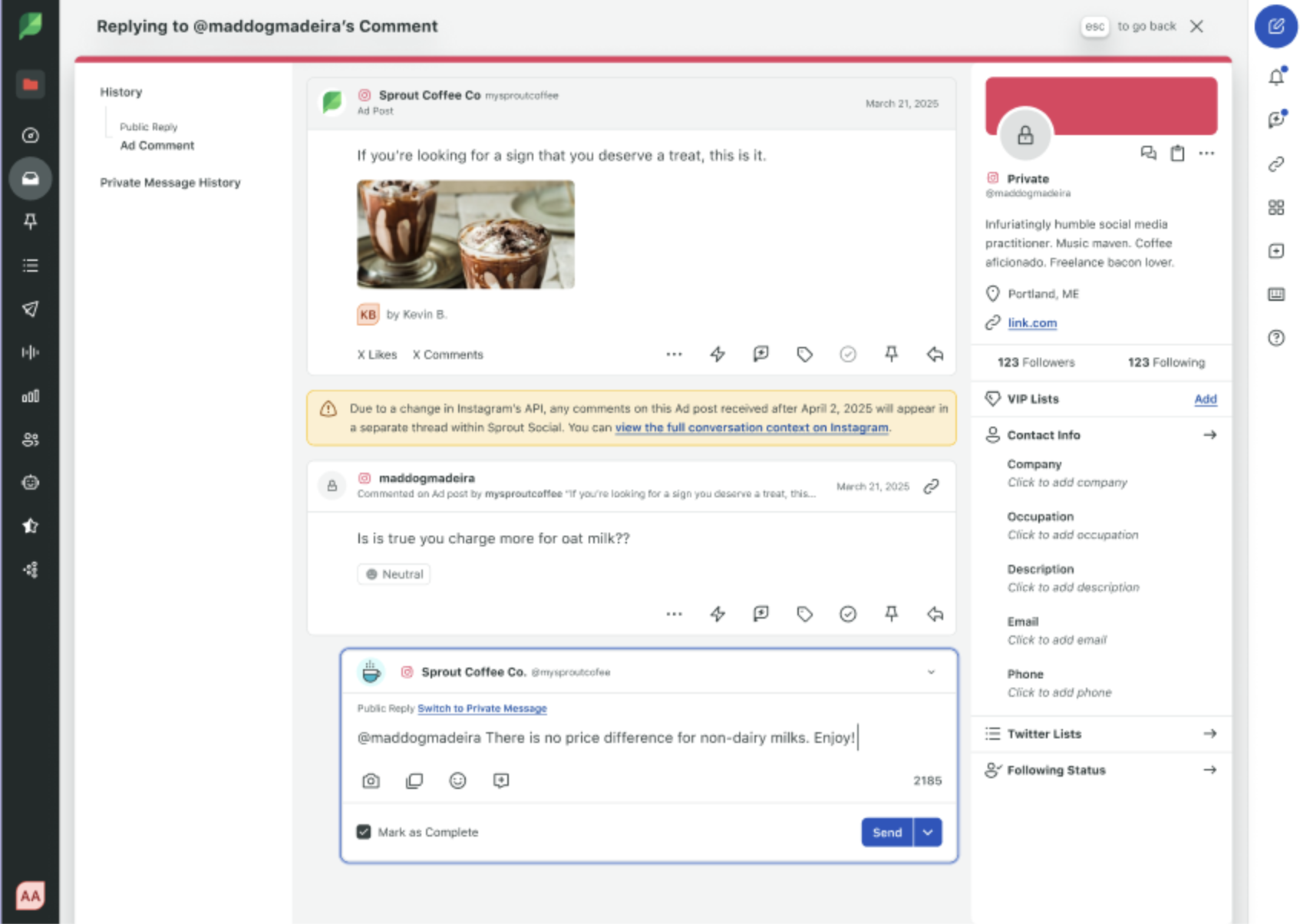Click the 123 Followers count

coord(1036,362)
